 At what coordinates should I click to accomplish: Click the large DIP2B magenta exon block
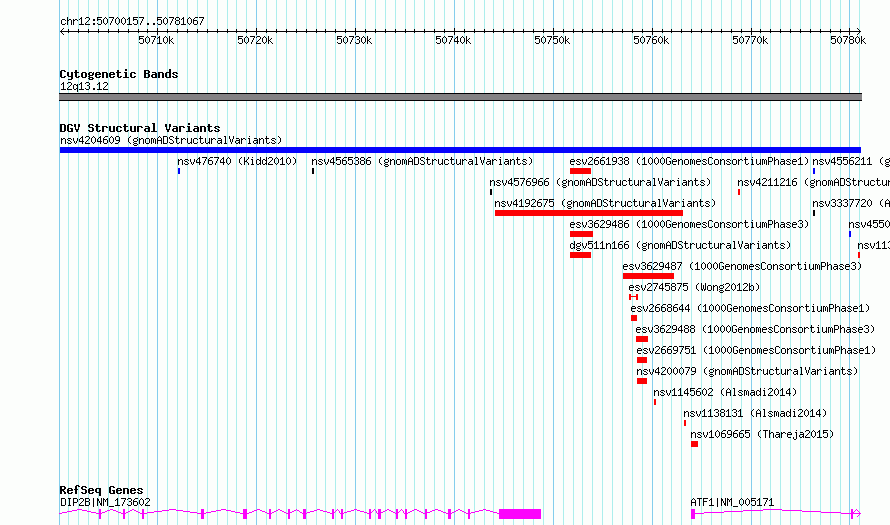[520, 514]
